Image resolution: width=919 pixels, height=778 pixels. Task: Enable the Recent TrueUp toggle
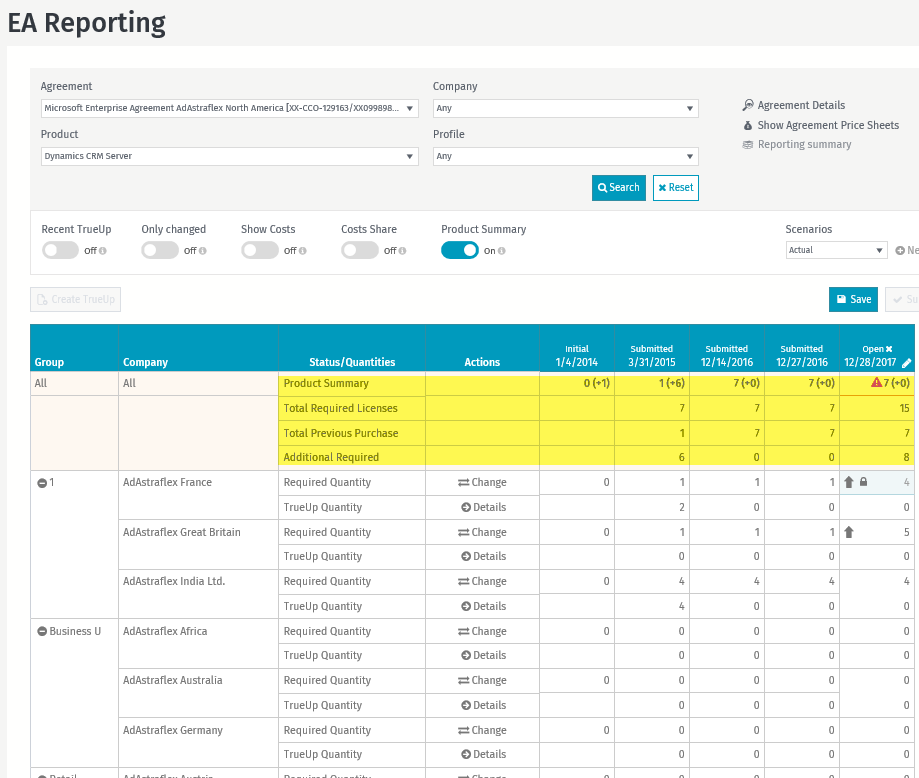(x=60, y=250)
